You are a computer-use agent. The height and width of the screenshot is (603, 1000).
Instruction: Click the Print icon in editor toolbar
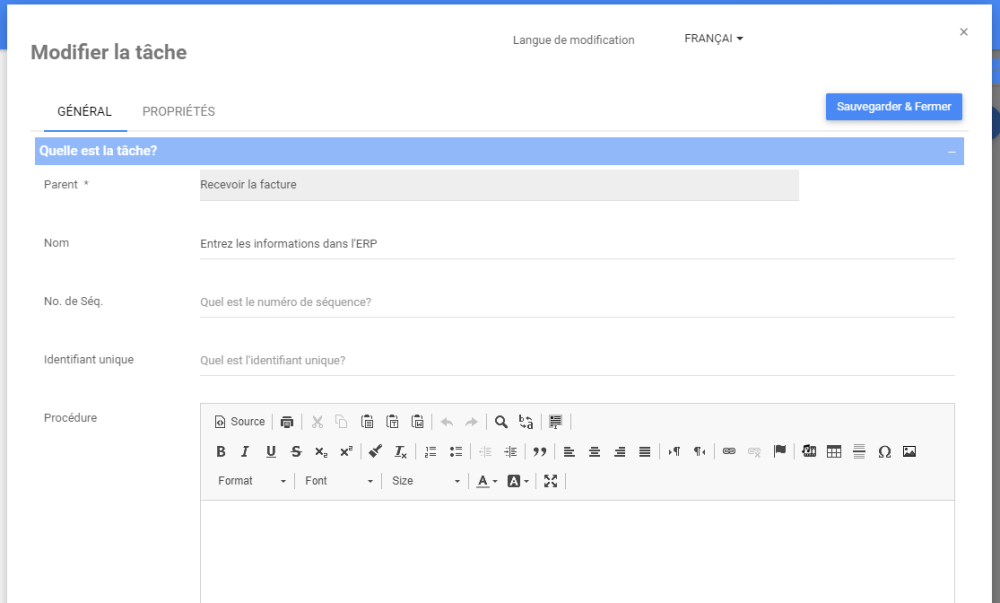click(x=287, y=421)
